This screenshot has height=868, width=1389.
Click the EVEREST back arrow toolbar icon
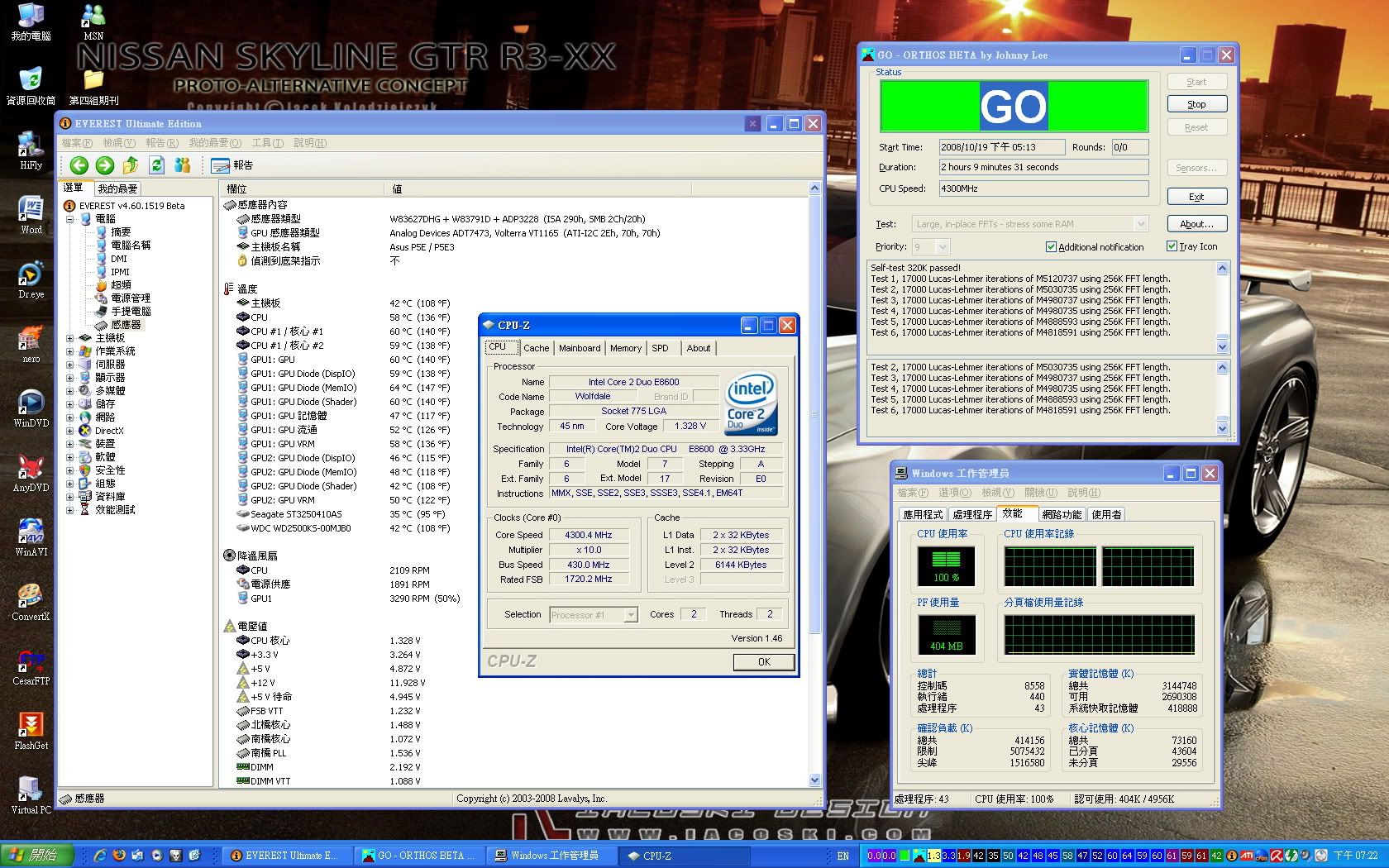(79, 165)
